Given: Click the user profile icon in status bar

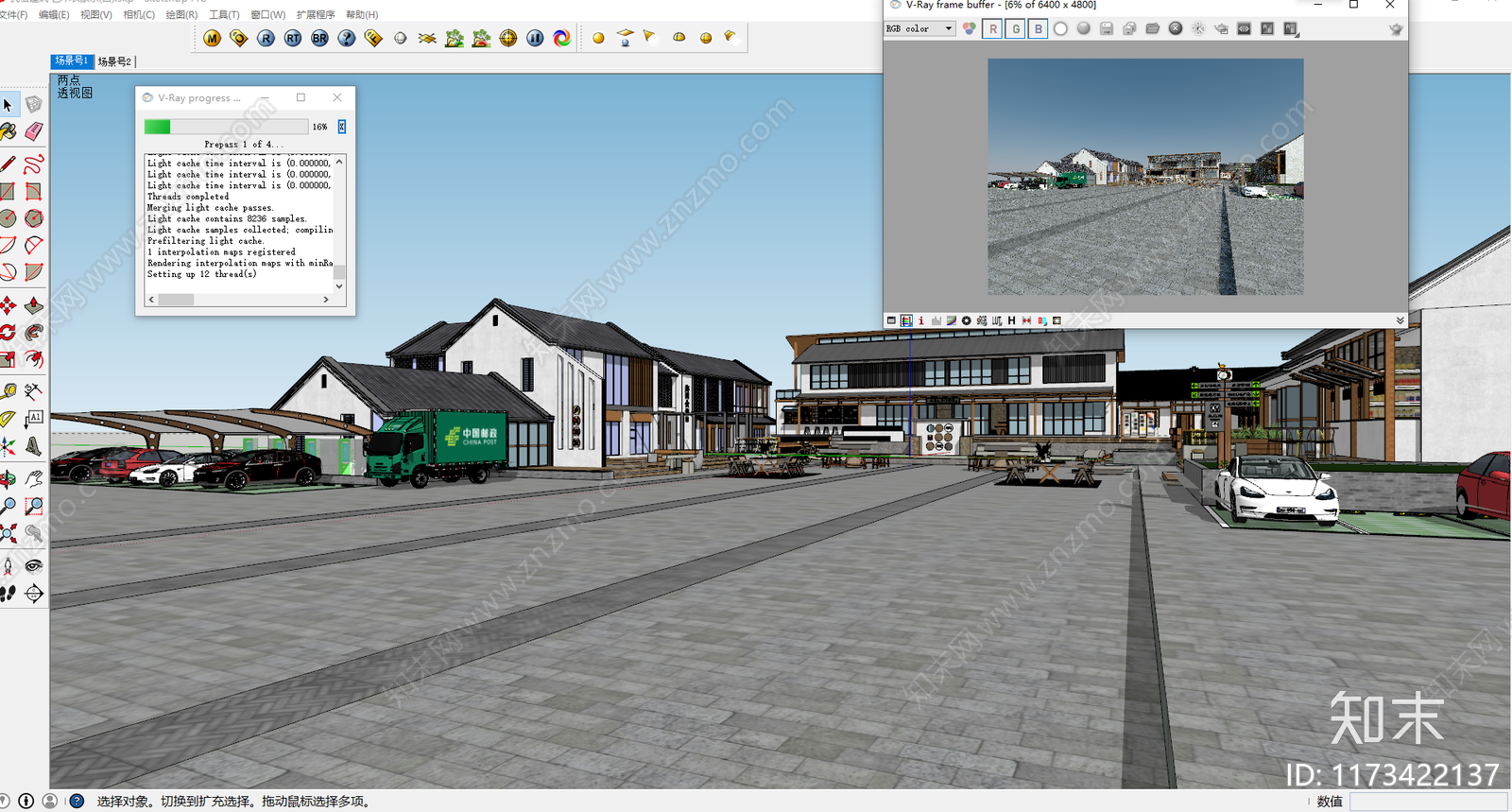Looking at the screenshot, I should coord(50,801).
